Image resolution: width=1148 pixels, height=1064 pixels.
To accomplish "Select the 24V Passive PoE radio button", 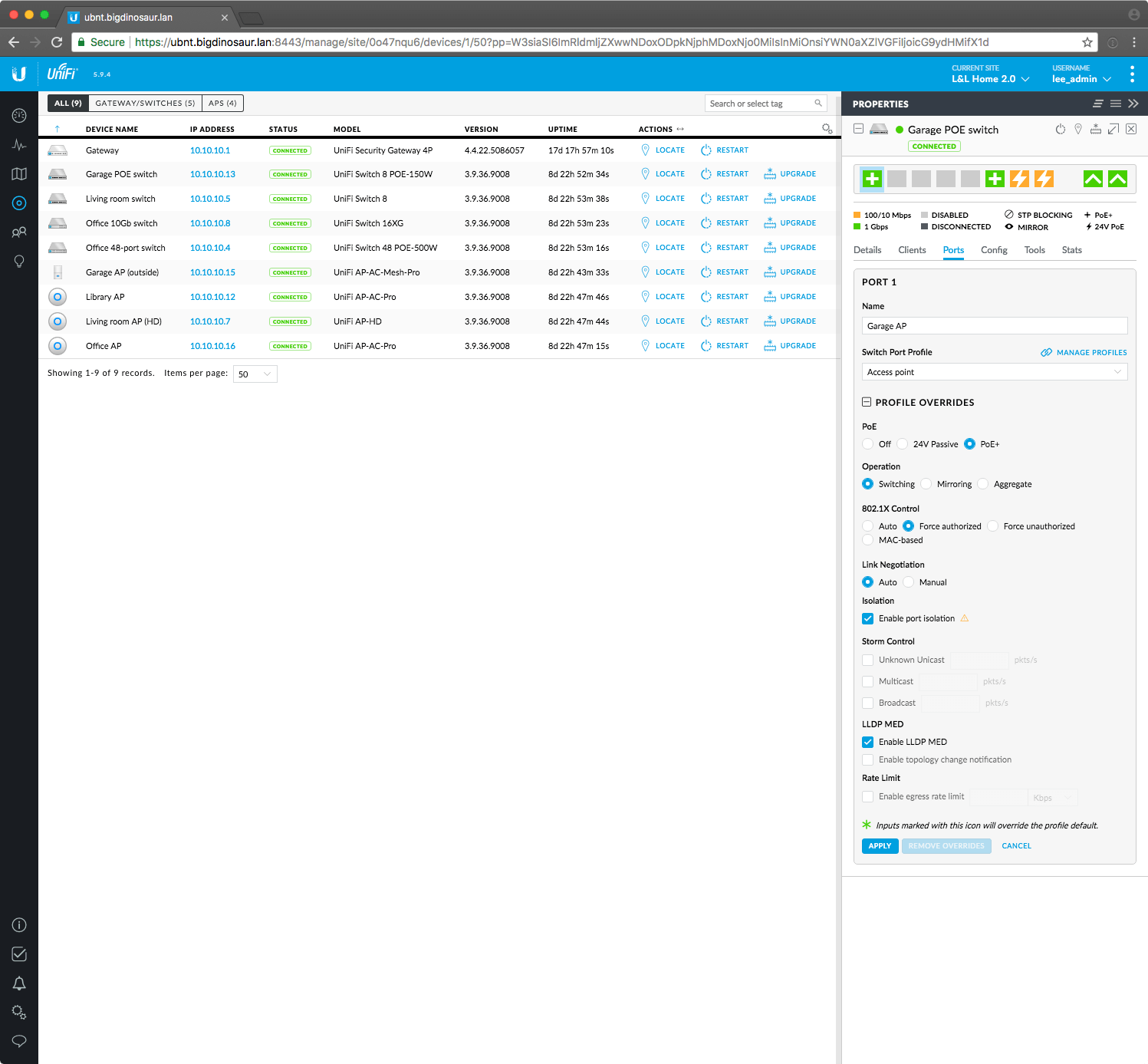I will 903,444.
